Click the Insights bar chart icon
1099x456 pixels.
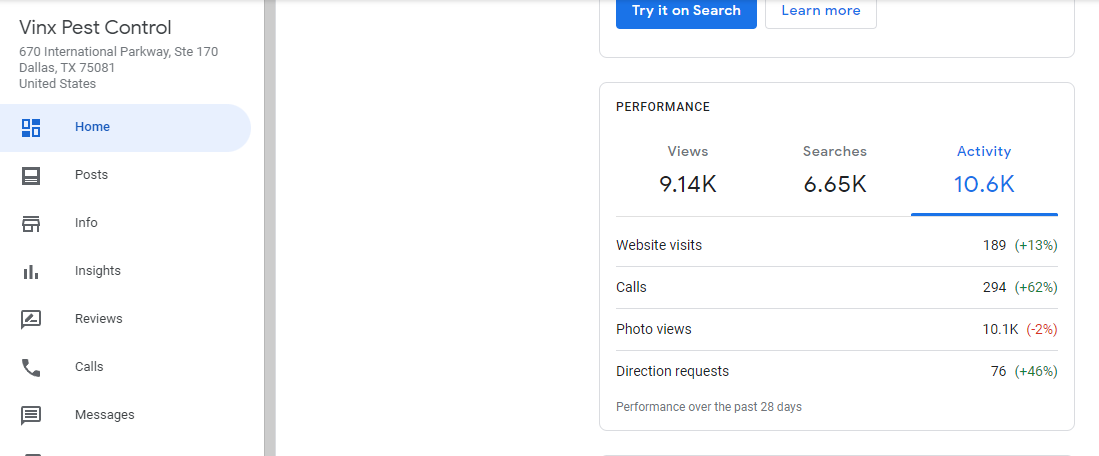[31, 271]
